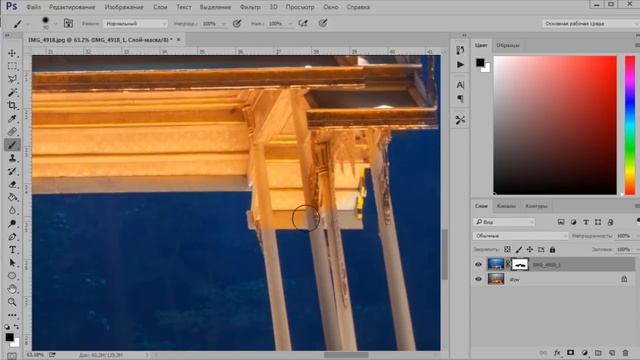
Task: Select the Eraser tool
Action: click(x=12, y=184)
